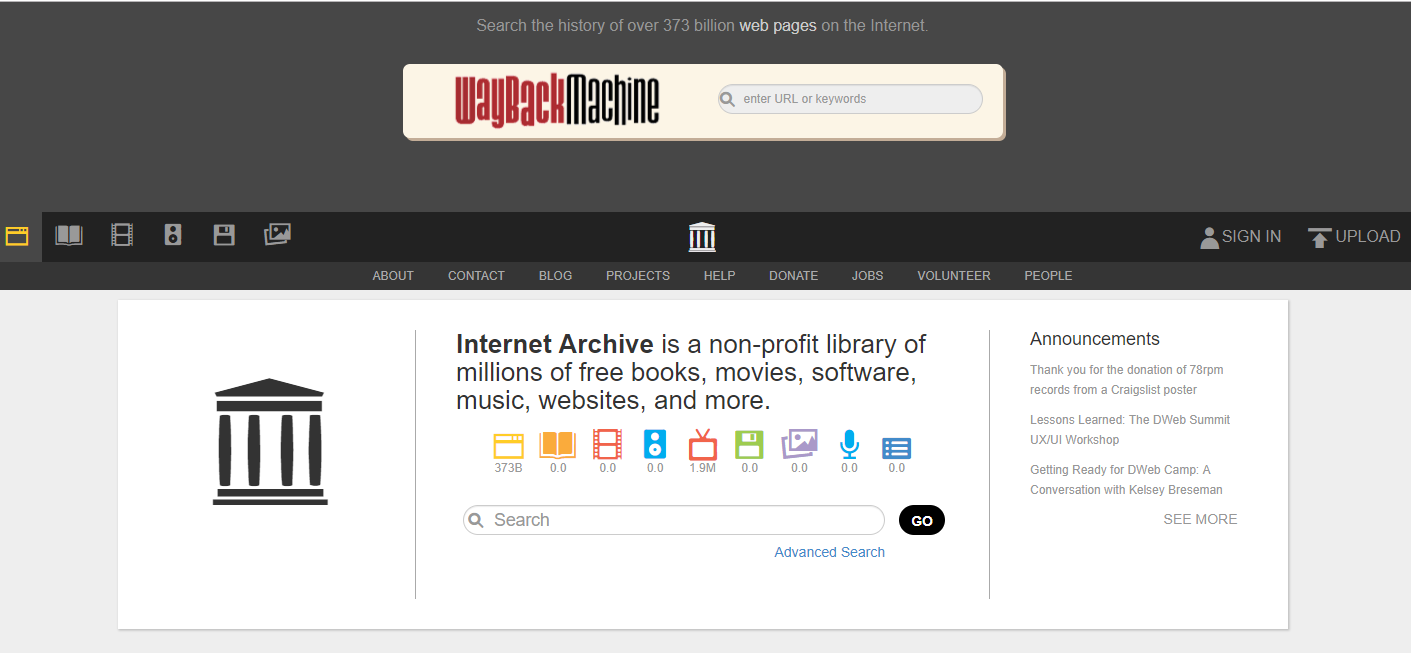The width and height of the screenshot is (1411, 653).
Task: Click the black GO button
Action: (922, 521)
